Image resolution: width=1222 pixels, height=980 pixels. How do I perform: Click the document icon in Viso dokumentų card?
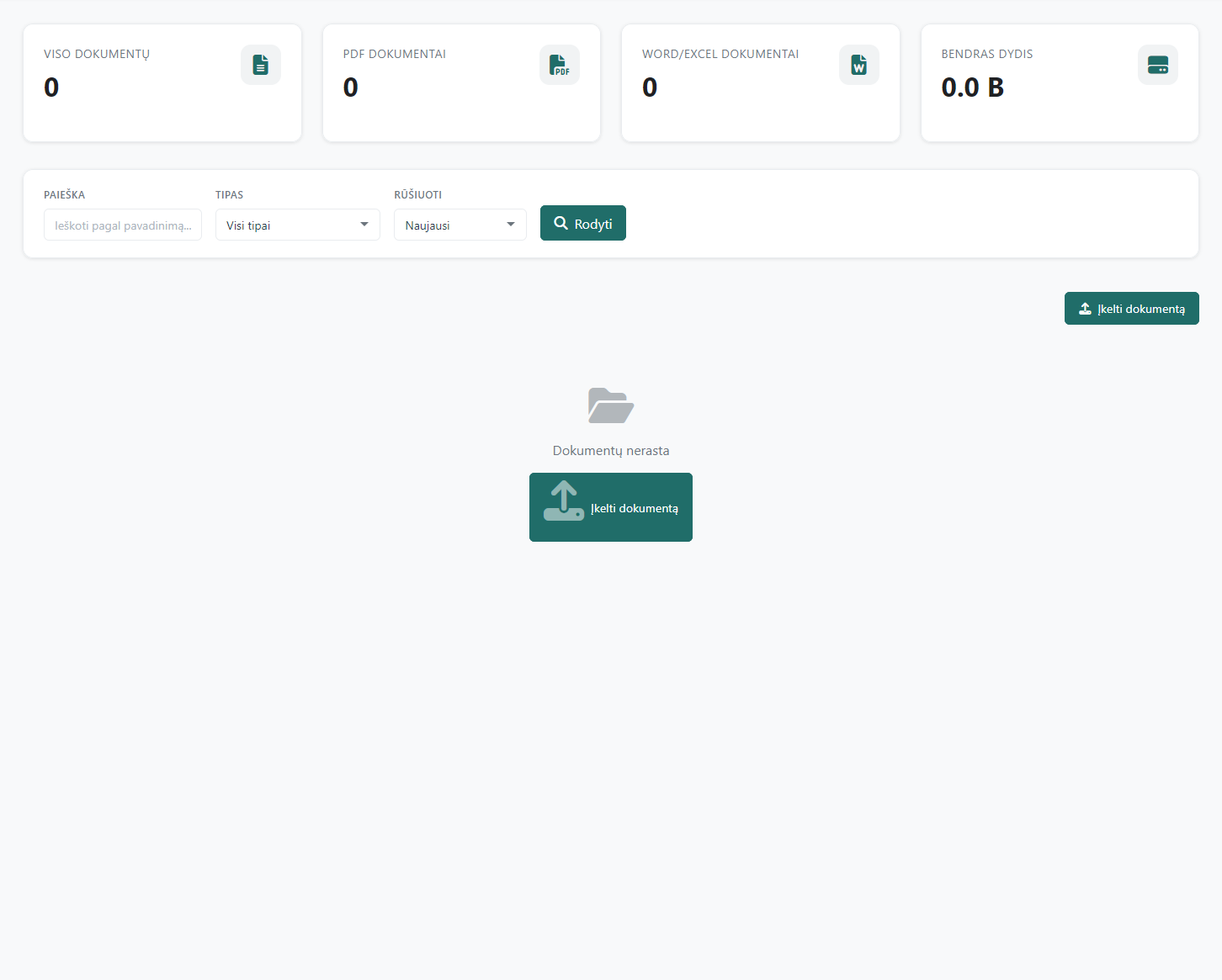tap(261, 65)
